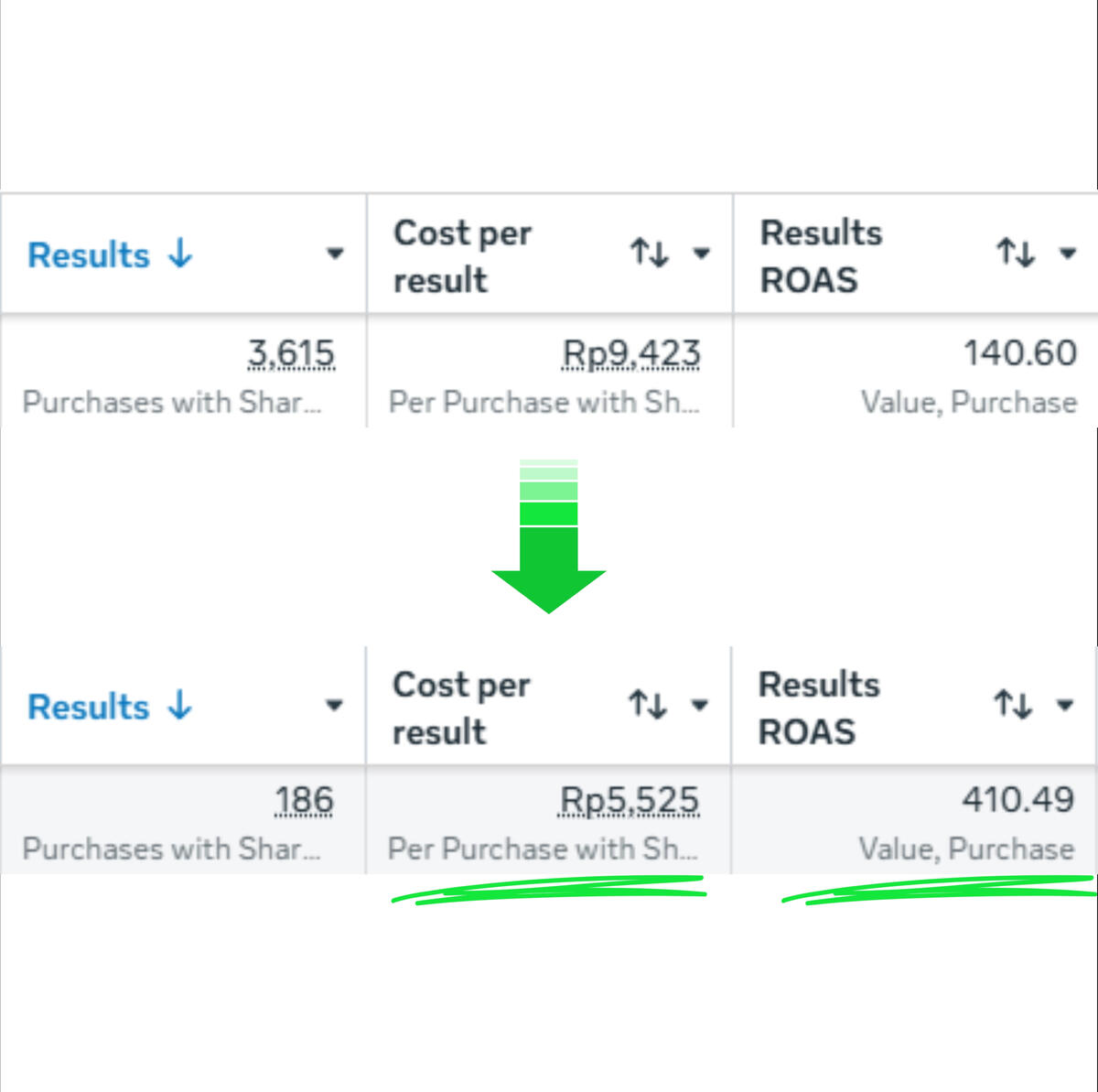
Task: Open bottom Results ROAS column dropdown caret
Action: coord(1064,706)
